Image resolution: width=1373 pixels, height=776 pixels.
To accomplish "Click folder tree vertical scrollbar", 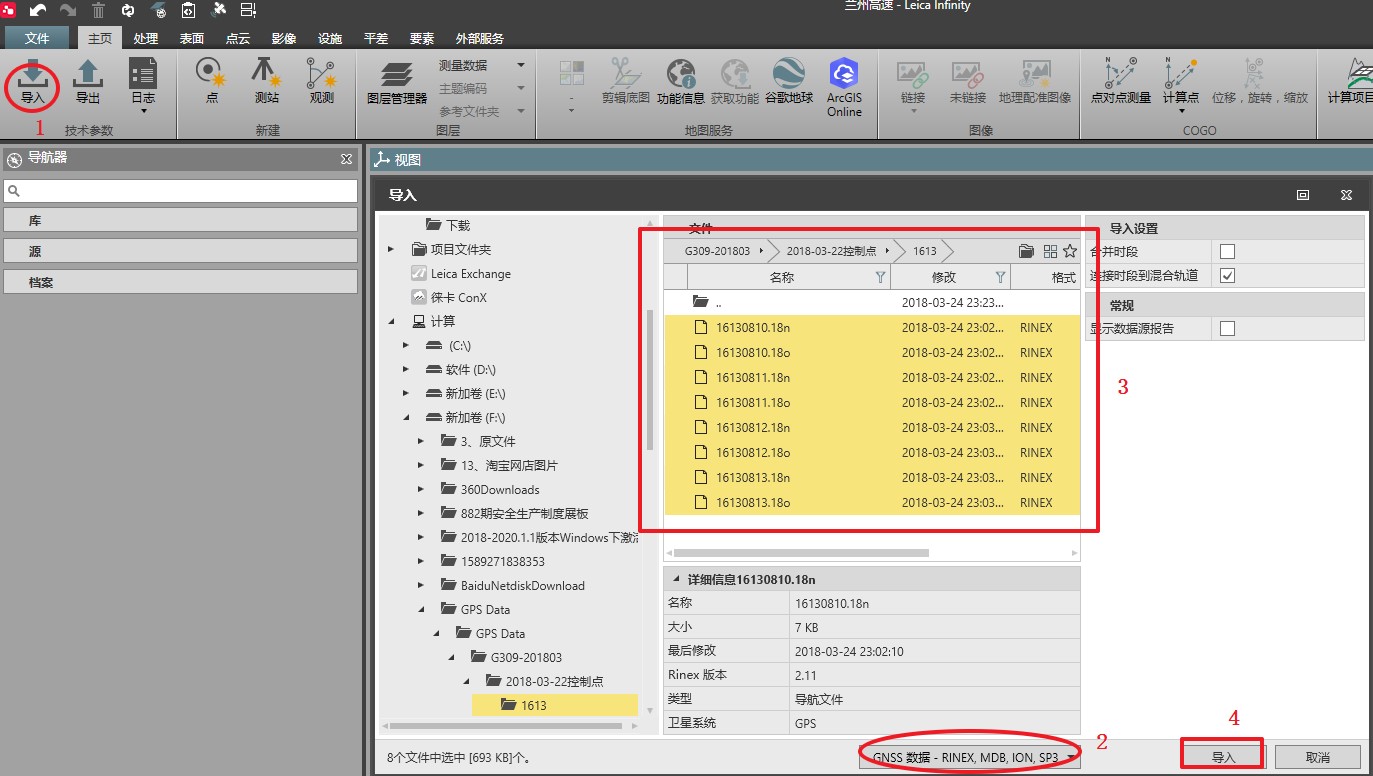I will coord(651,380).
